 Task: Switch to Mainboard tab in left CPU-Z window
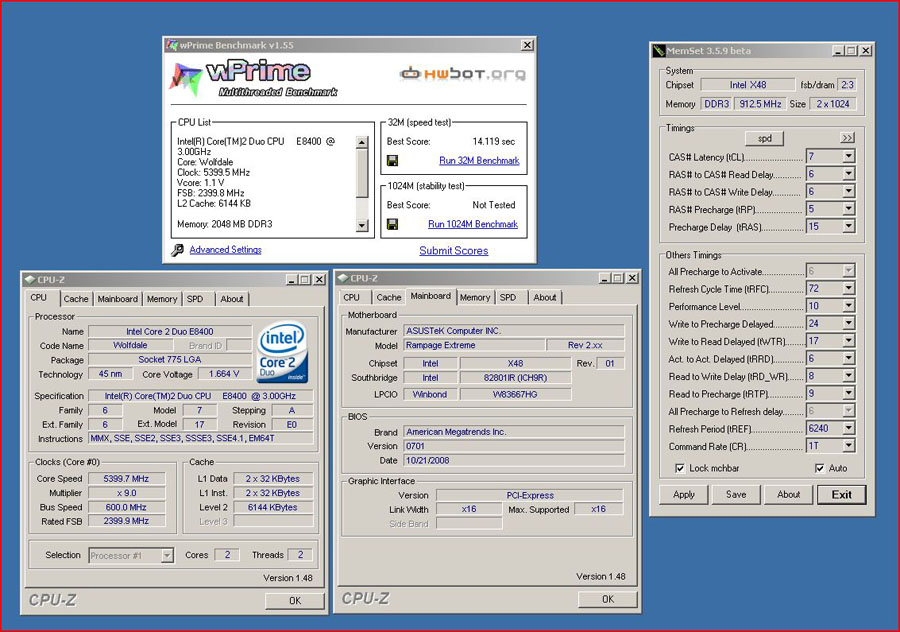tap(118, 299)
